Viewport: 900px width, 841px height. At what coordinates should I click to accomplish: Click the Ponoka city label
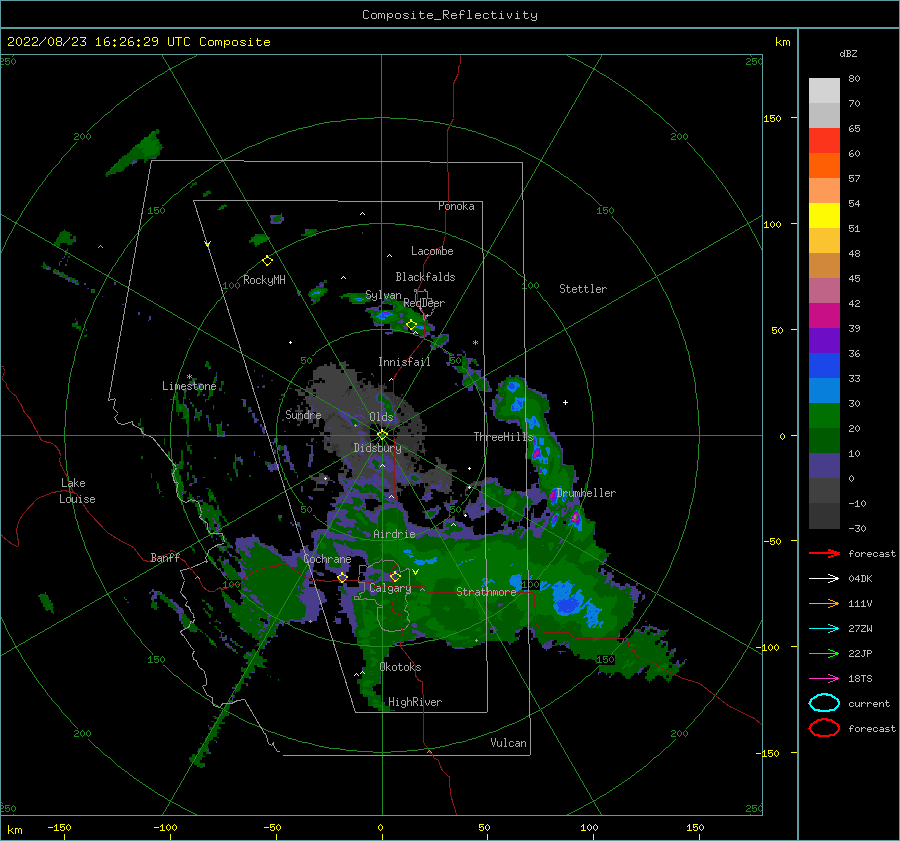[456, 206]
